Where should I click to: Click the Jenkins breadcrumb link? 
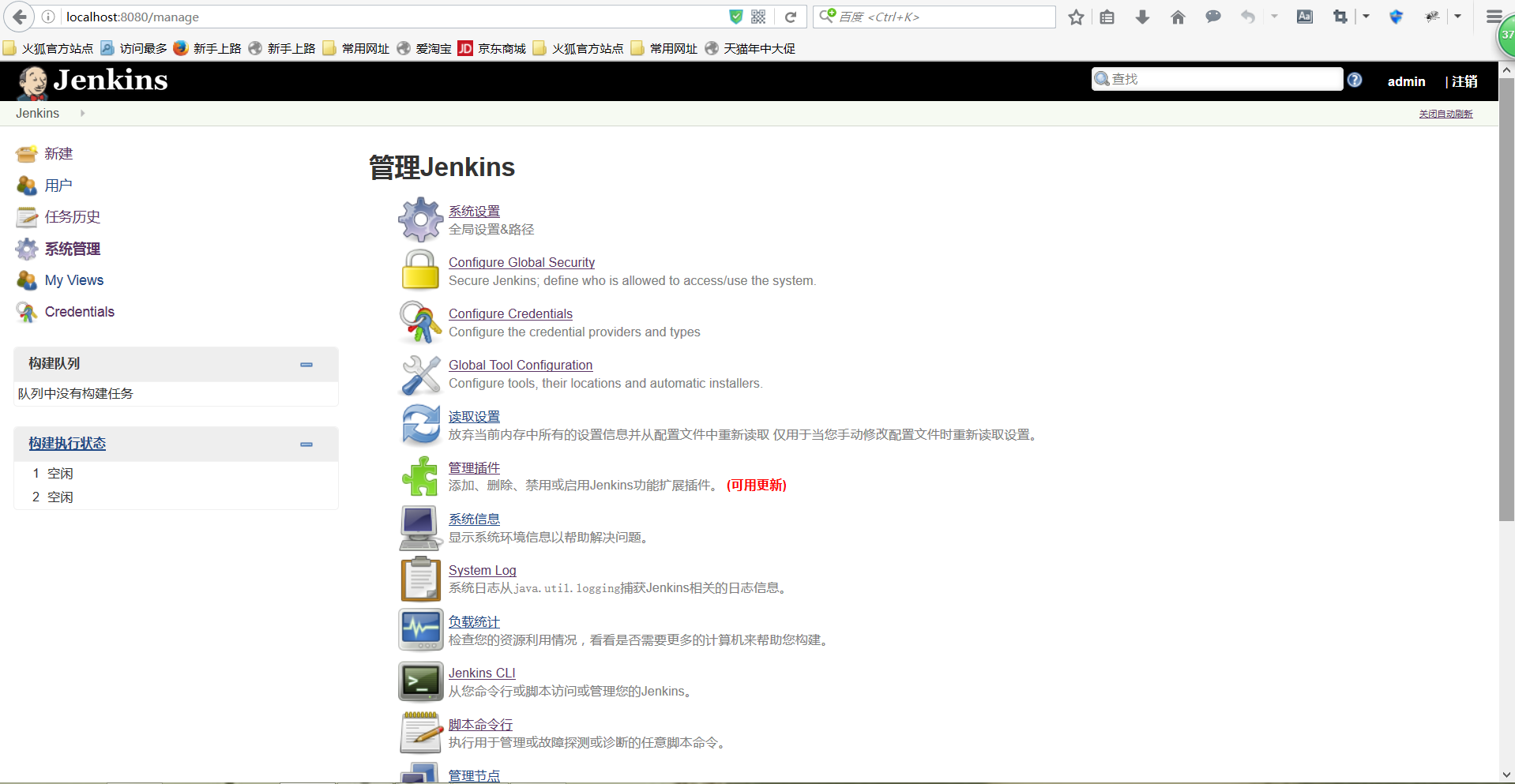(37, 114)
